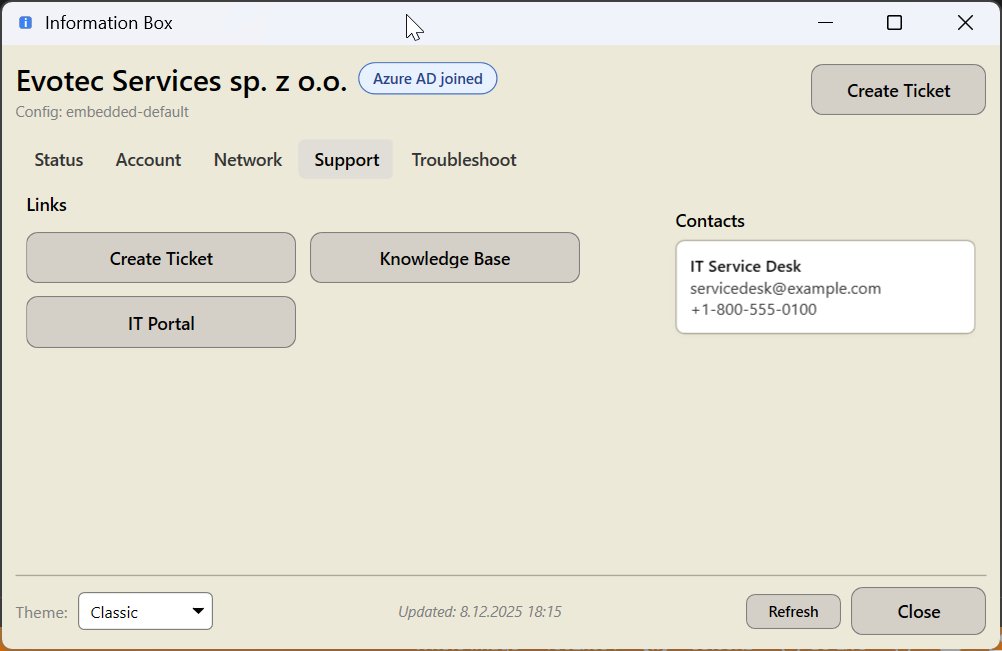Click the IT Service Desk contact card
Screen dimensions: 1002x651
pos(825,287)
